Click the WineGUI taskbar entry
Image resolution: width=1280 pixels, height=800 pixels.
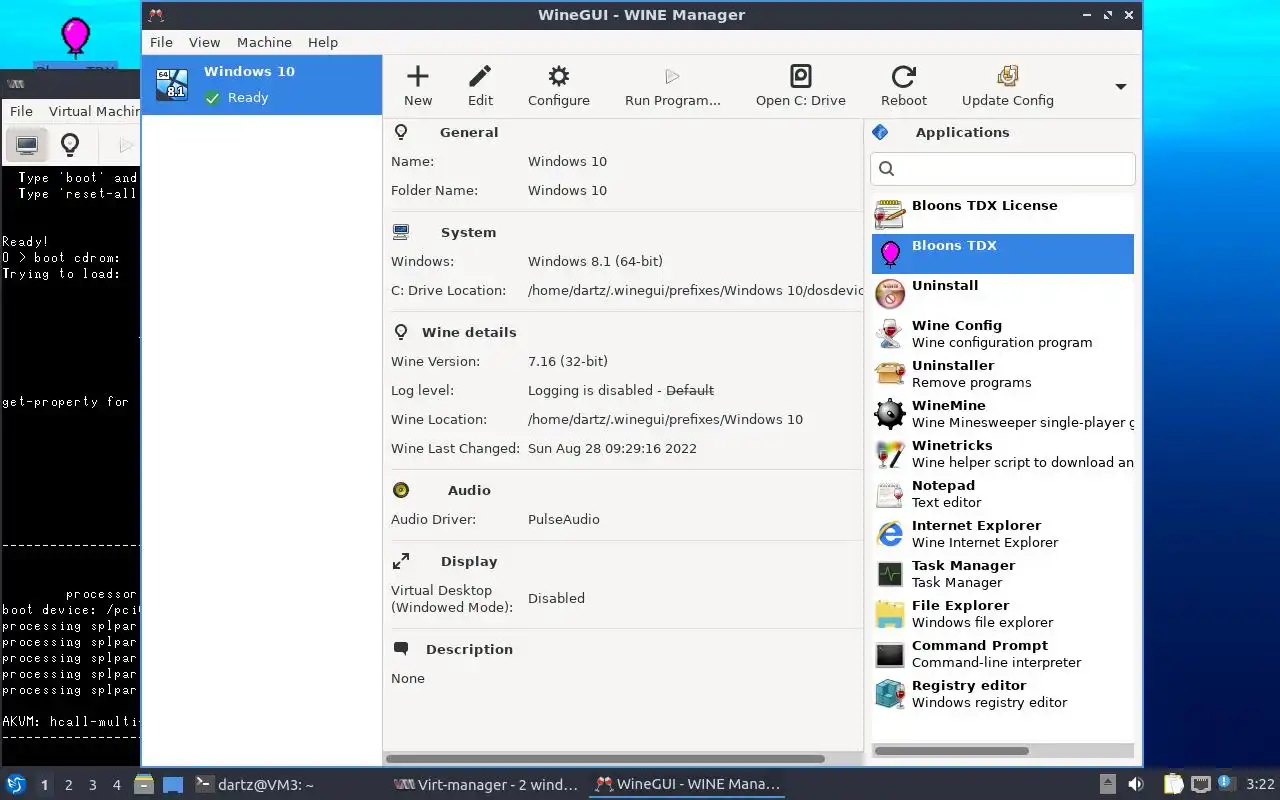pyautogui.click(x=687, y=785)
